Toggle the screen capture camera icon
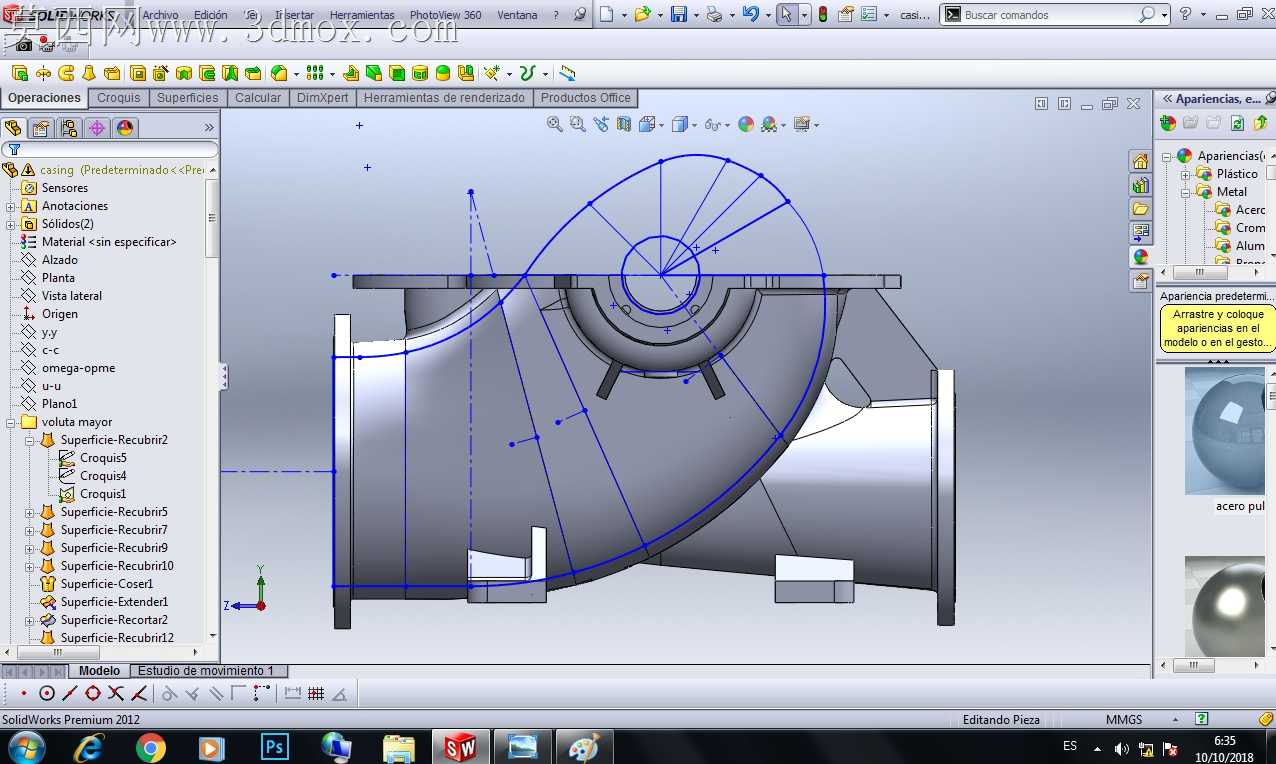Image resolution: width=1276 pixels, height=764 pixels. 23,44
